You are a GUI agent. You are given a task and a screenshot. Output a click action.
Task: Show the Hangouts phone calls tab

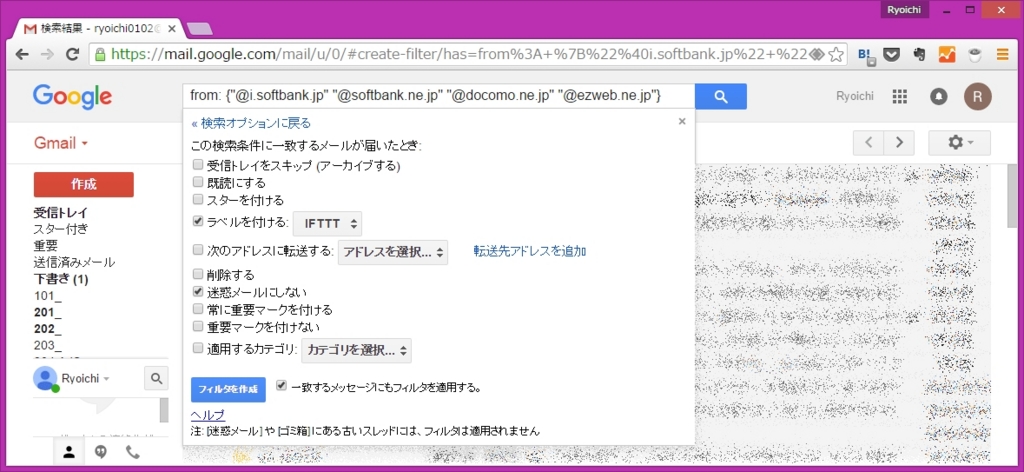pyautogui.click(x=133, y=452)
